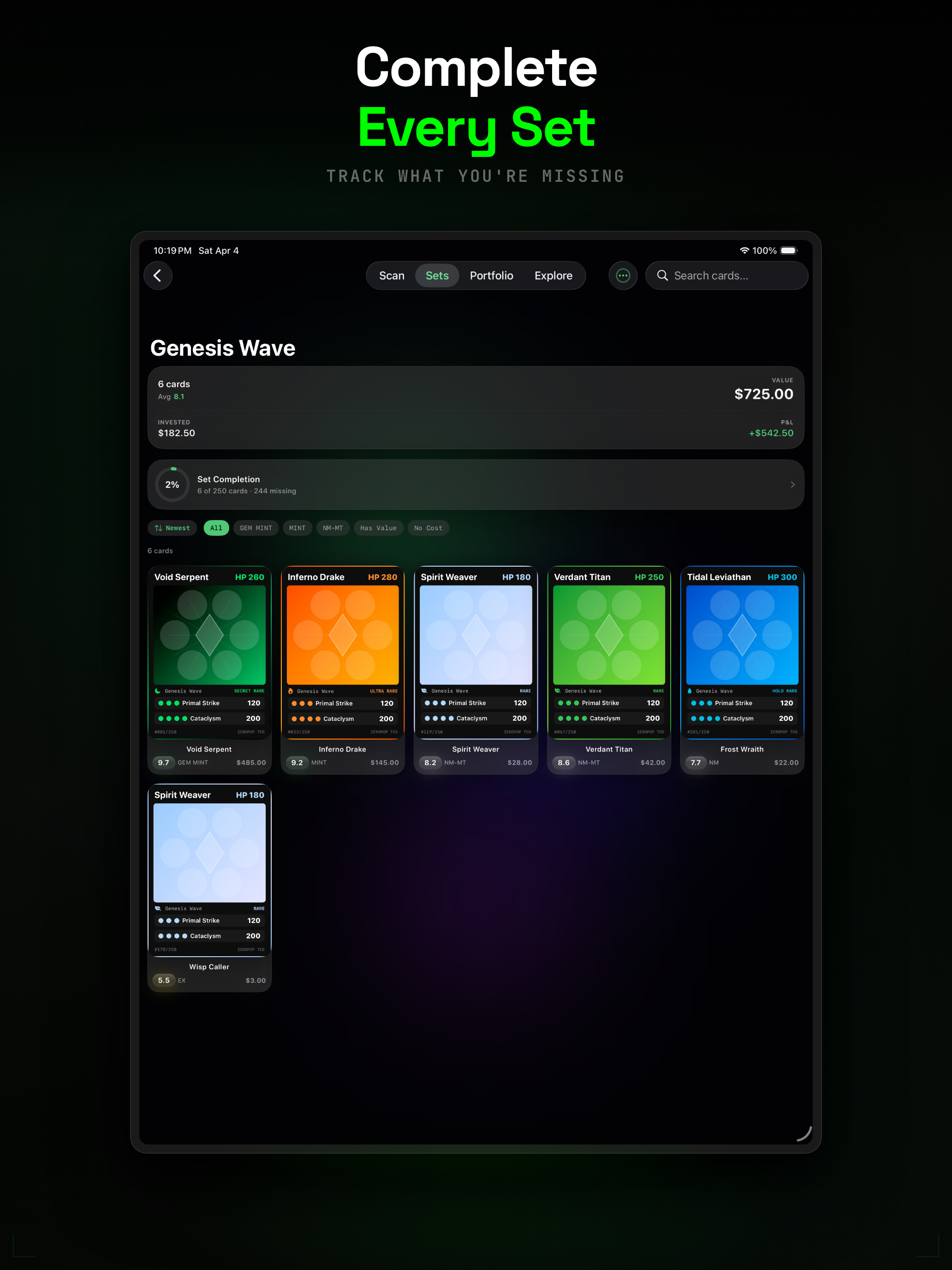Open the blue Tidal Leviathan artwork
This screenshot has width=952, height=1270.
pos(742,635)
